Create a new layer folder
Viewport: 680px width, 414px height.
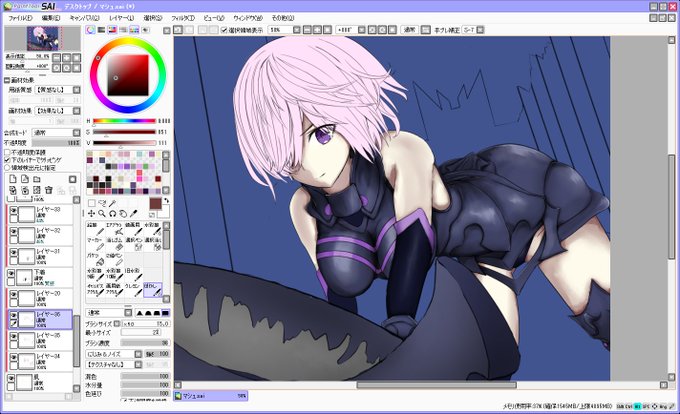pos(37,179)
